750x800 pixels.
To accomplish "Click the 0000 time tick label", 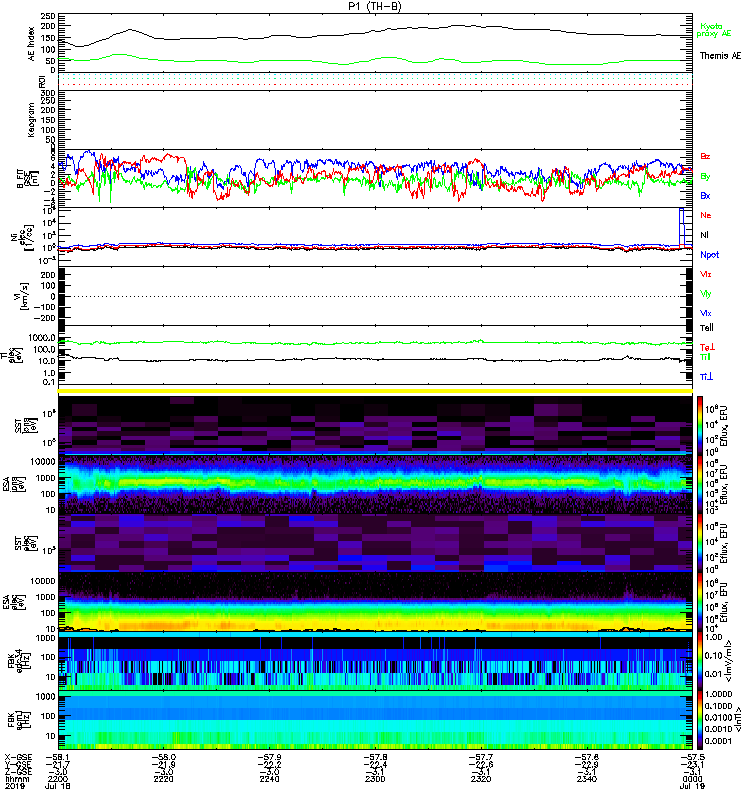I will [692, 779].
